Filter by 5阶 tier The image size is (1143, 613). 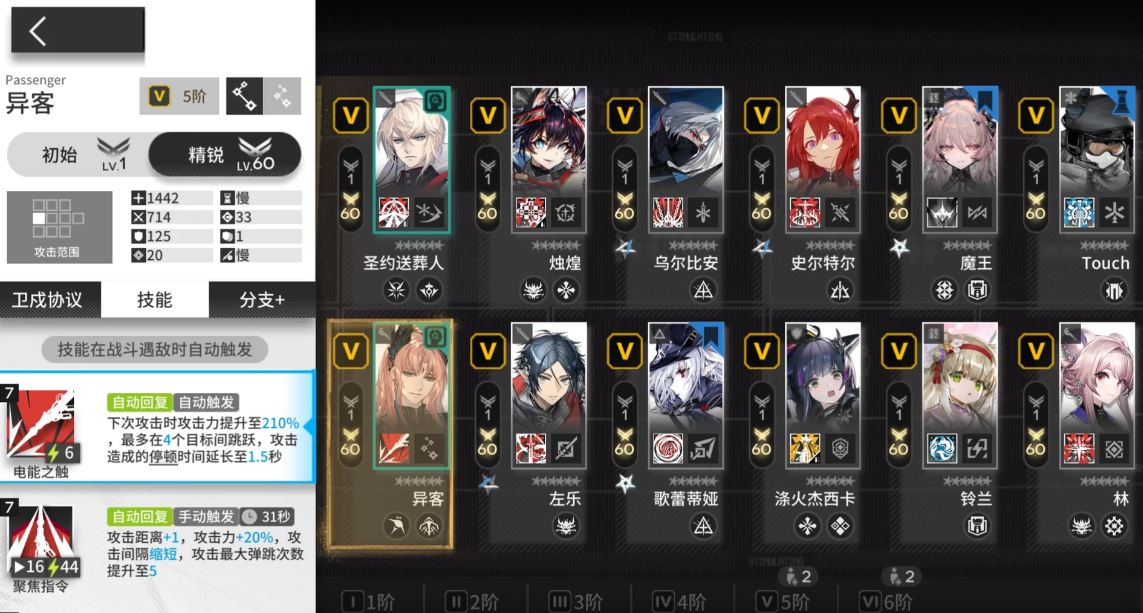[783, 601]
